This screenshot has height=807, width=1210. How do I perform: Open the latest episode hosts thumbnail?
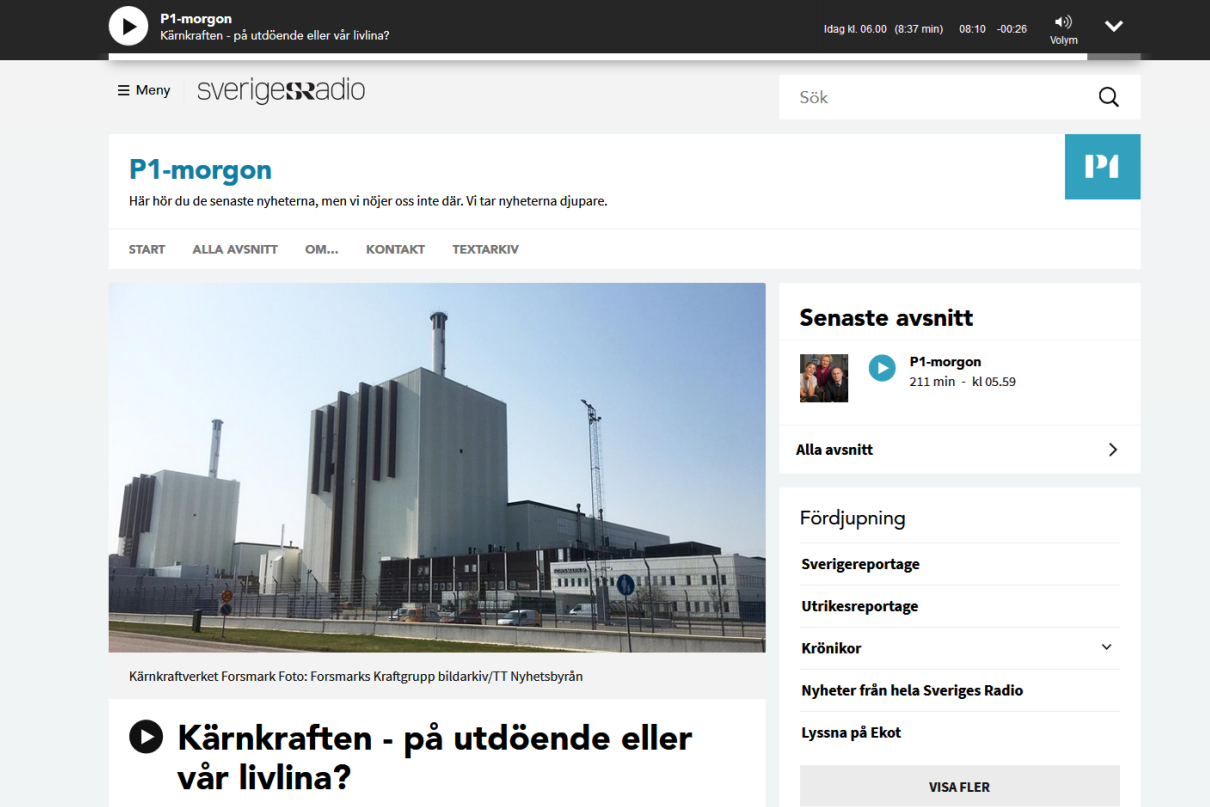click(824, 378)
